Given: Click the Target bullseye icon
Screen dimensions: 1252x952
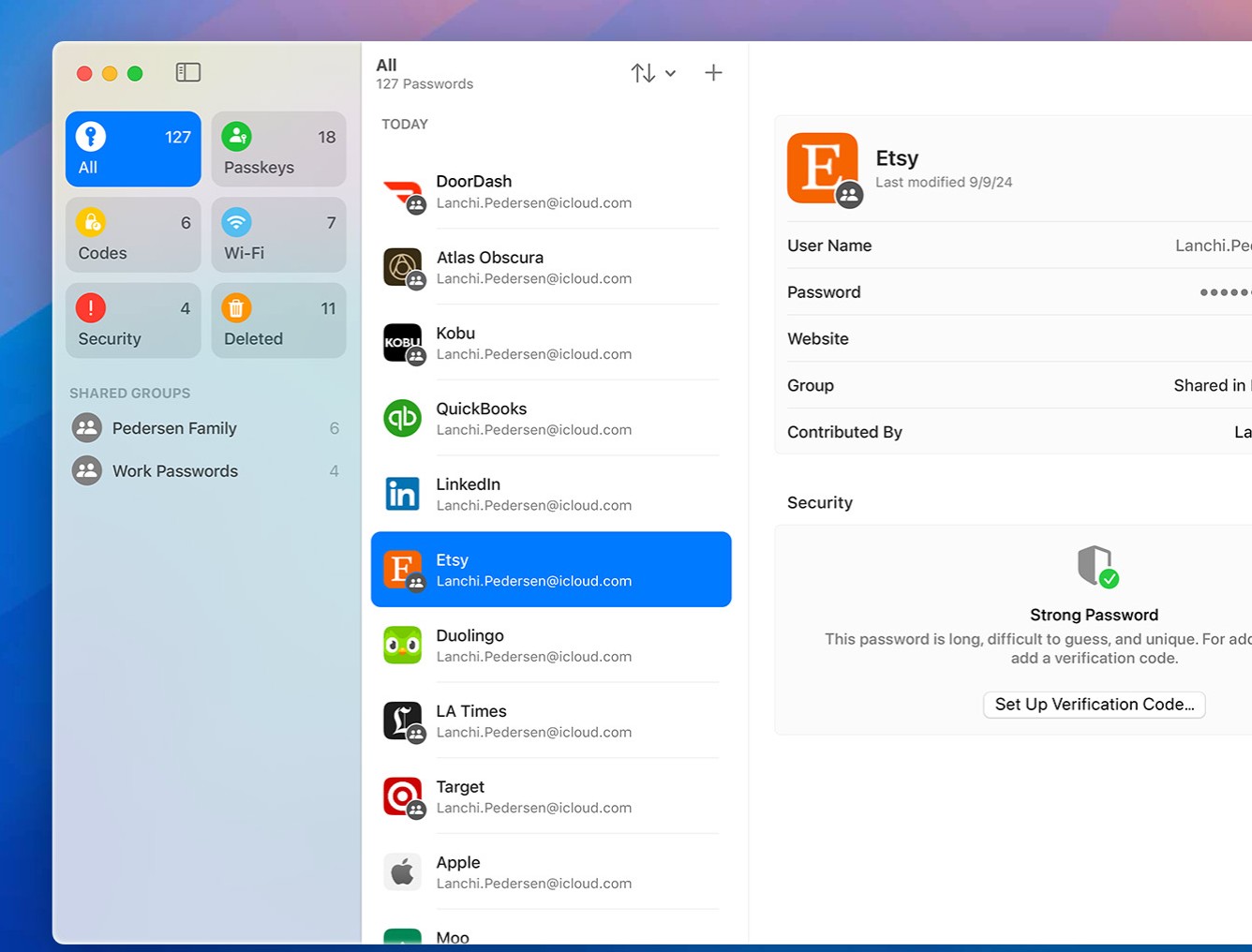Looking at the screenshot, I should (x=403, y=796).
